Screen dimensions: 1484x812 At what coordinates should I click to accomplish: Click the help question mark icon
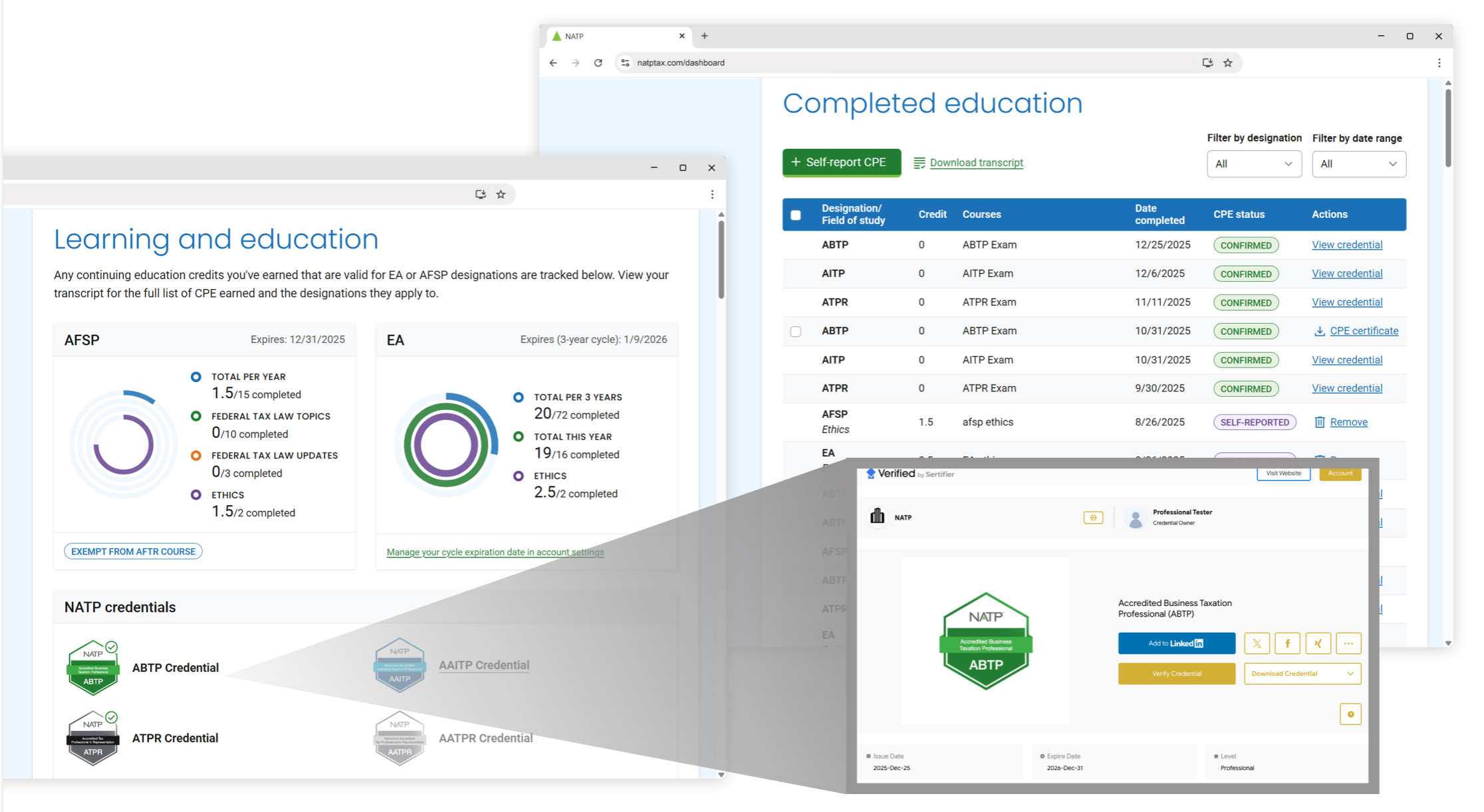(1350, 714)
